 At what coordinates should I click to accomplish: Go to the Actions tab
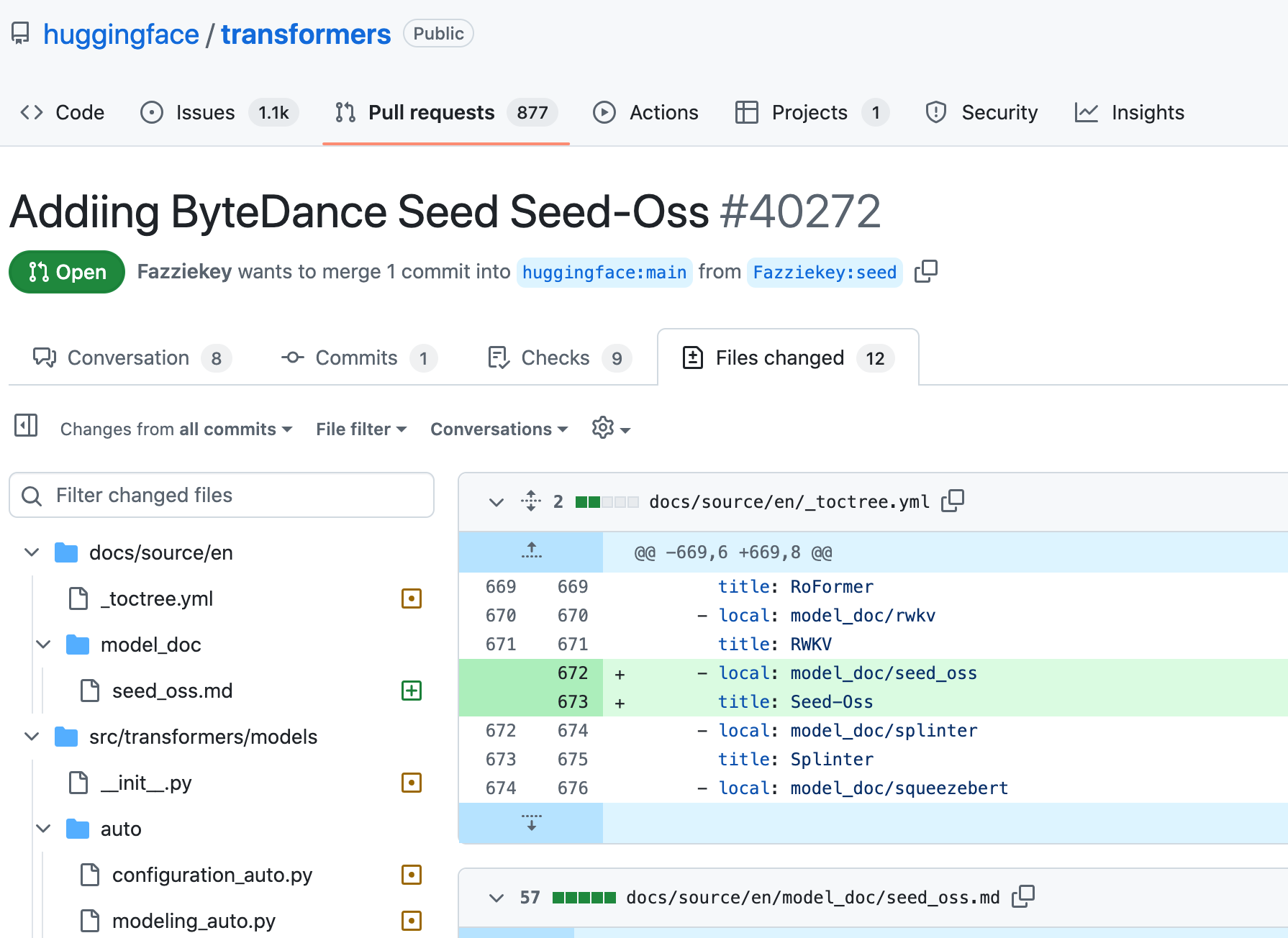pyautogui.click(x=645, y=113)
